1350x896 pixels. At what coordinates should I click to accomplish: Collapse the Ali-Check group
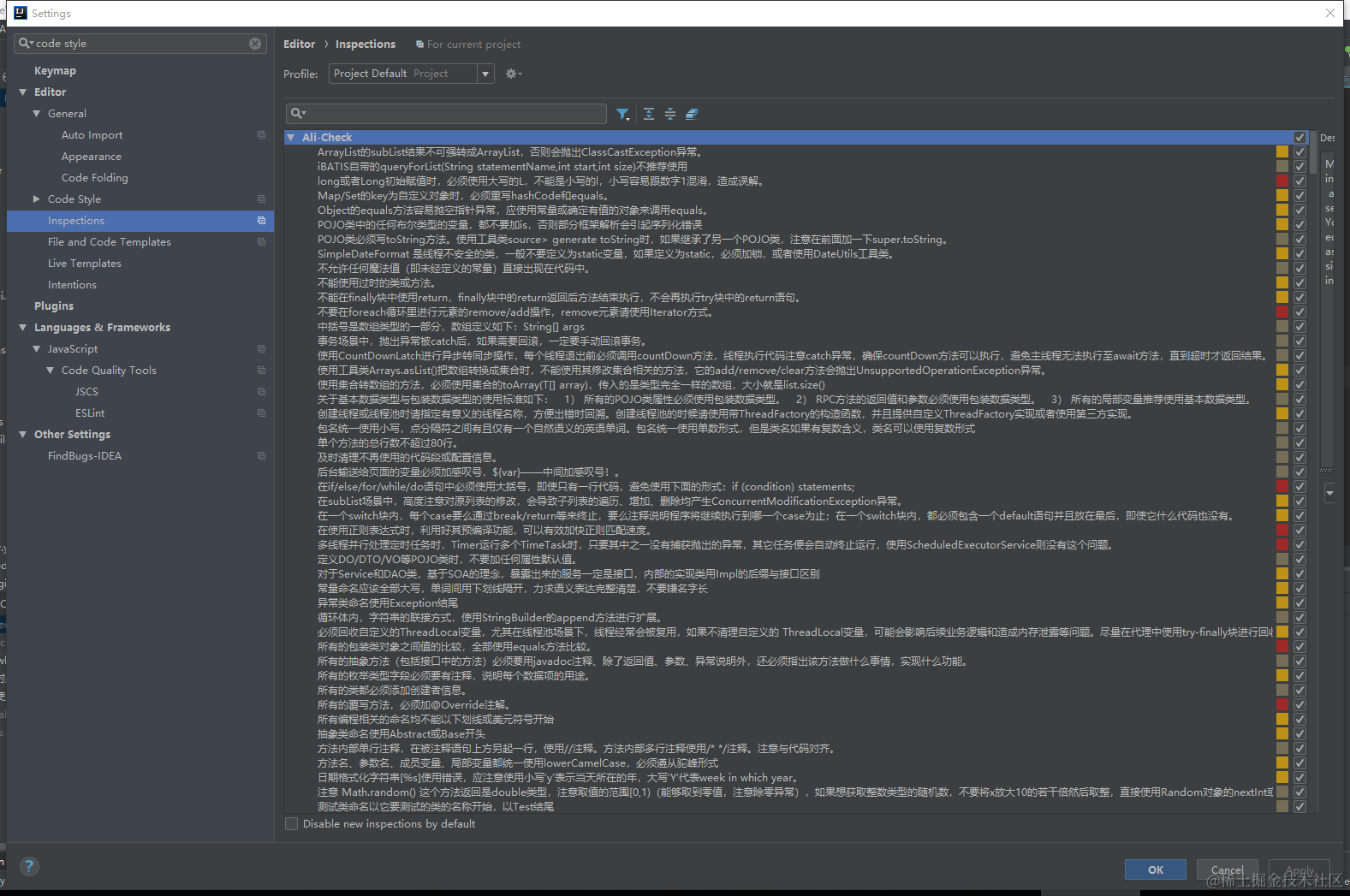click(291, 138)
